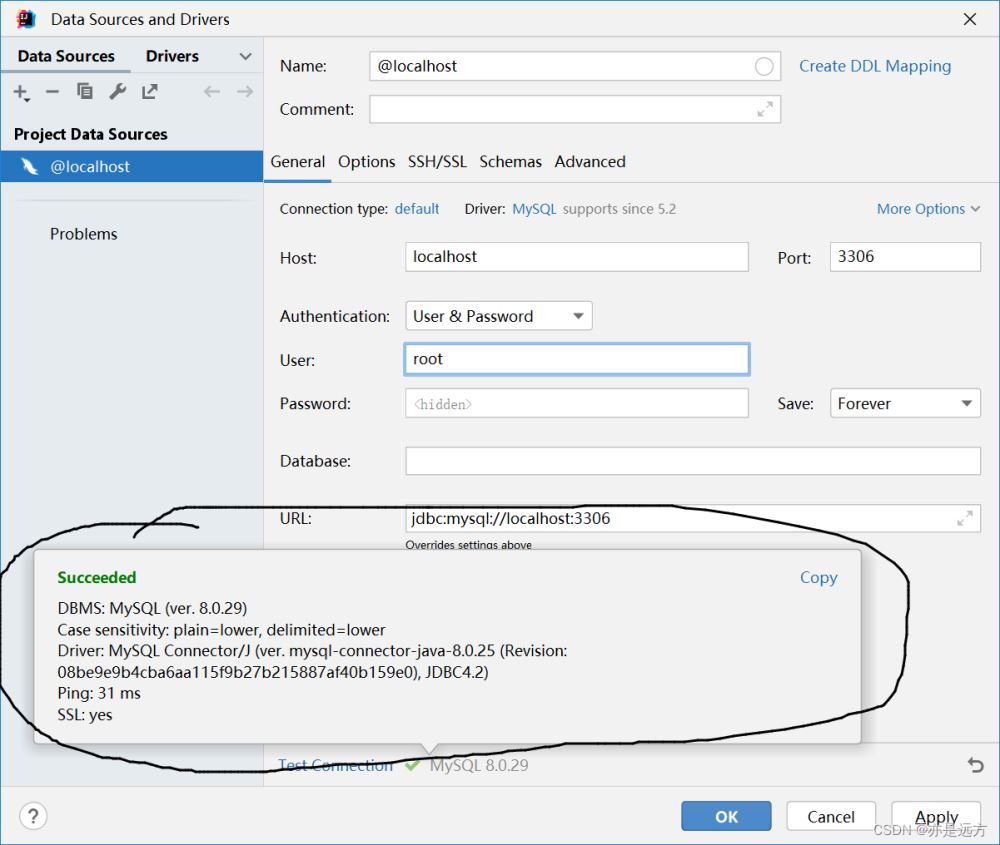Screen dimensions: 1000x845
Task: Click the Create DDL Mapping link
Action: 875,66
